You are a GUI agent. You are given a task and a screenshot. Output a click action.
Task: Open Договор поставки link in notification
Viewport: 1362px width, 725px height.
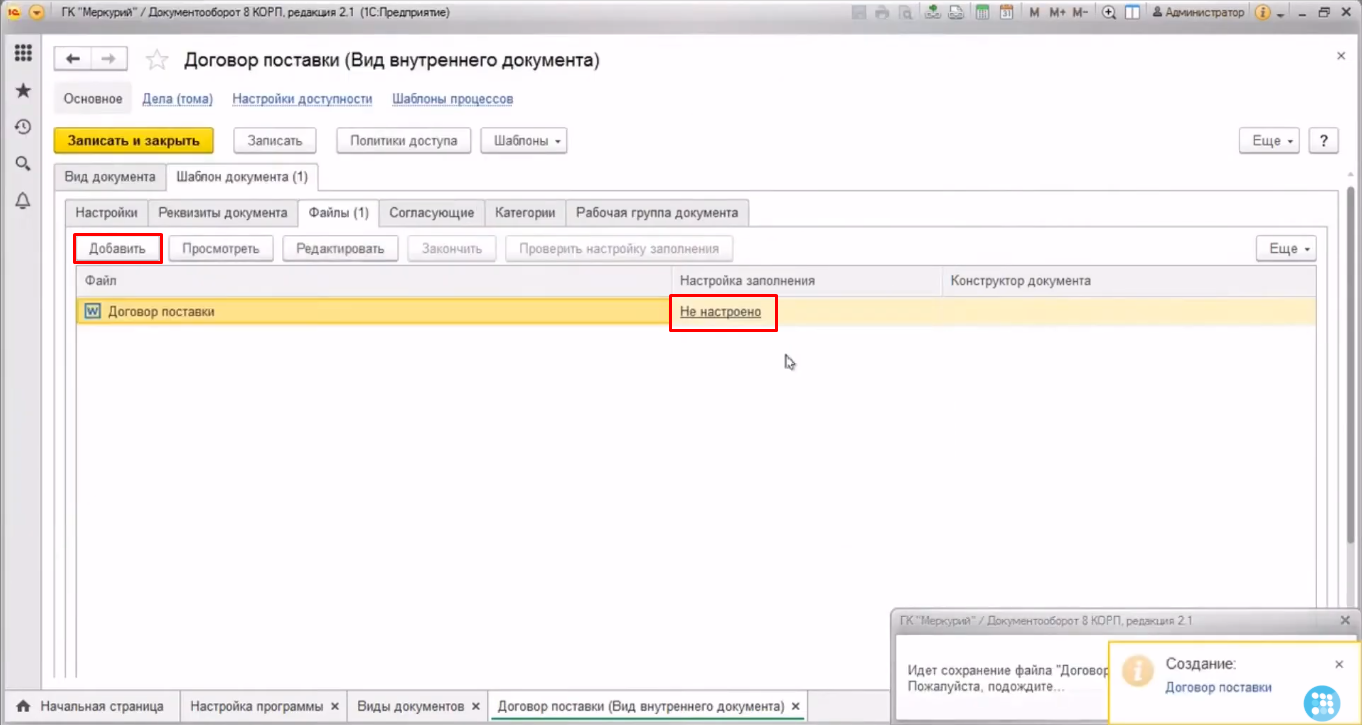click(x=1219, y=687)
